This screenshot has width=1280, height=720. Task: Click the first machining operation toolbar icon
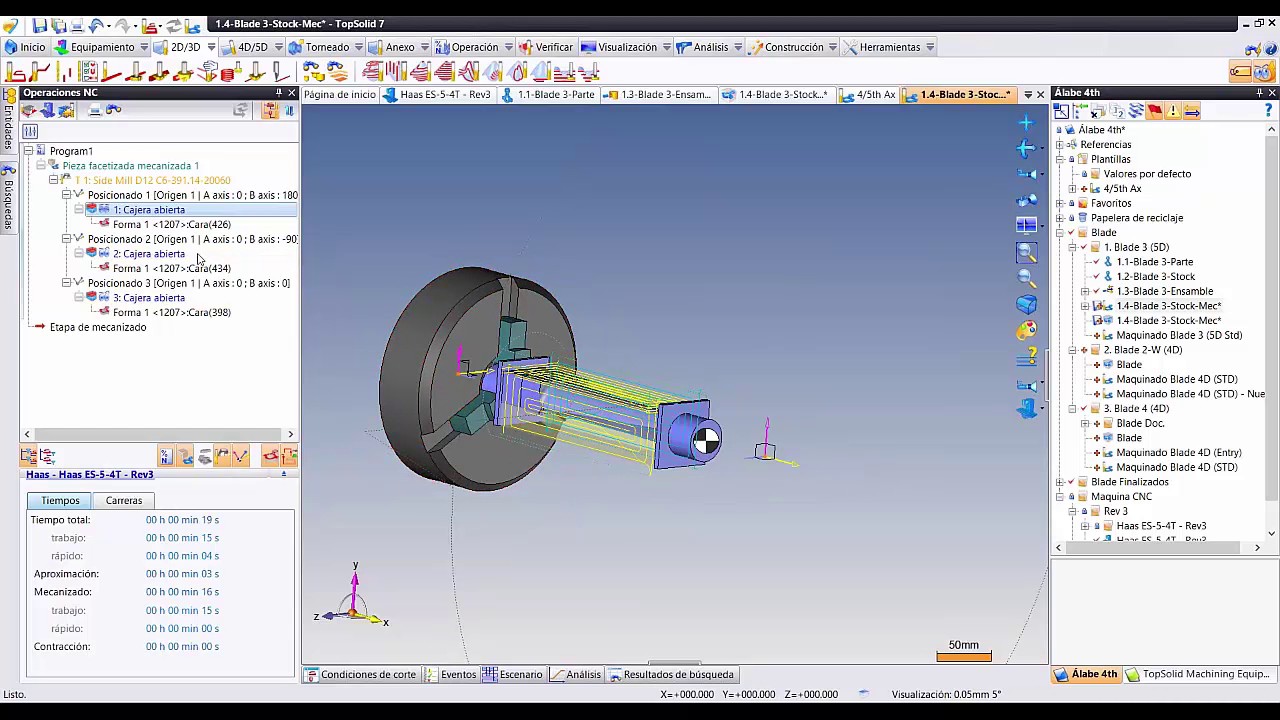[15, 72]
